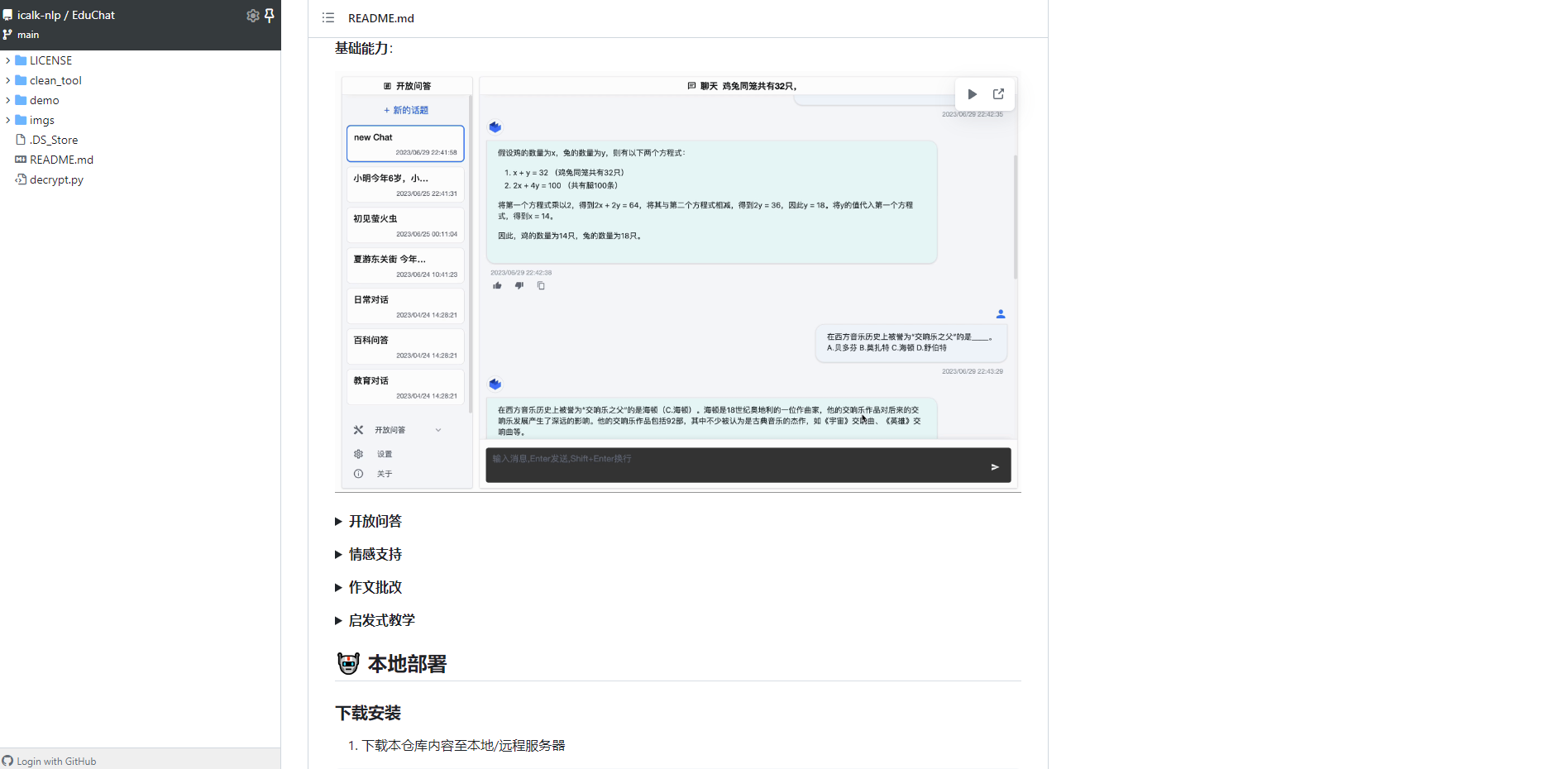Open the settings gear in the repository header
1568x769 pixels.
(253, 15)
